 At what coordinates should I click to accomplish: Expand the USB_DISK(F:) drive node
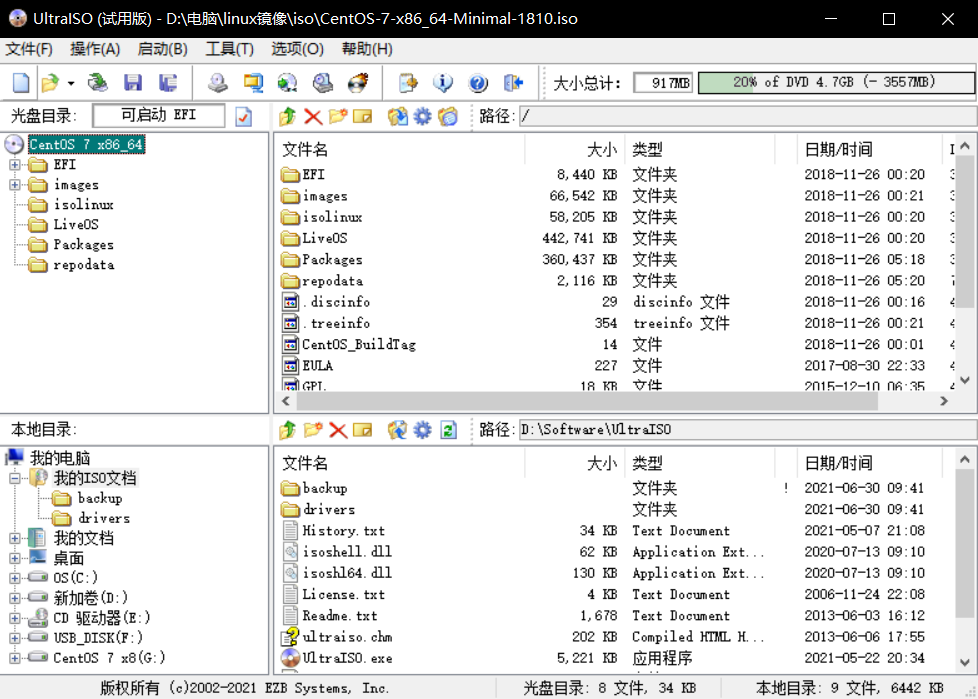[x=15, y=638]
